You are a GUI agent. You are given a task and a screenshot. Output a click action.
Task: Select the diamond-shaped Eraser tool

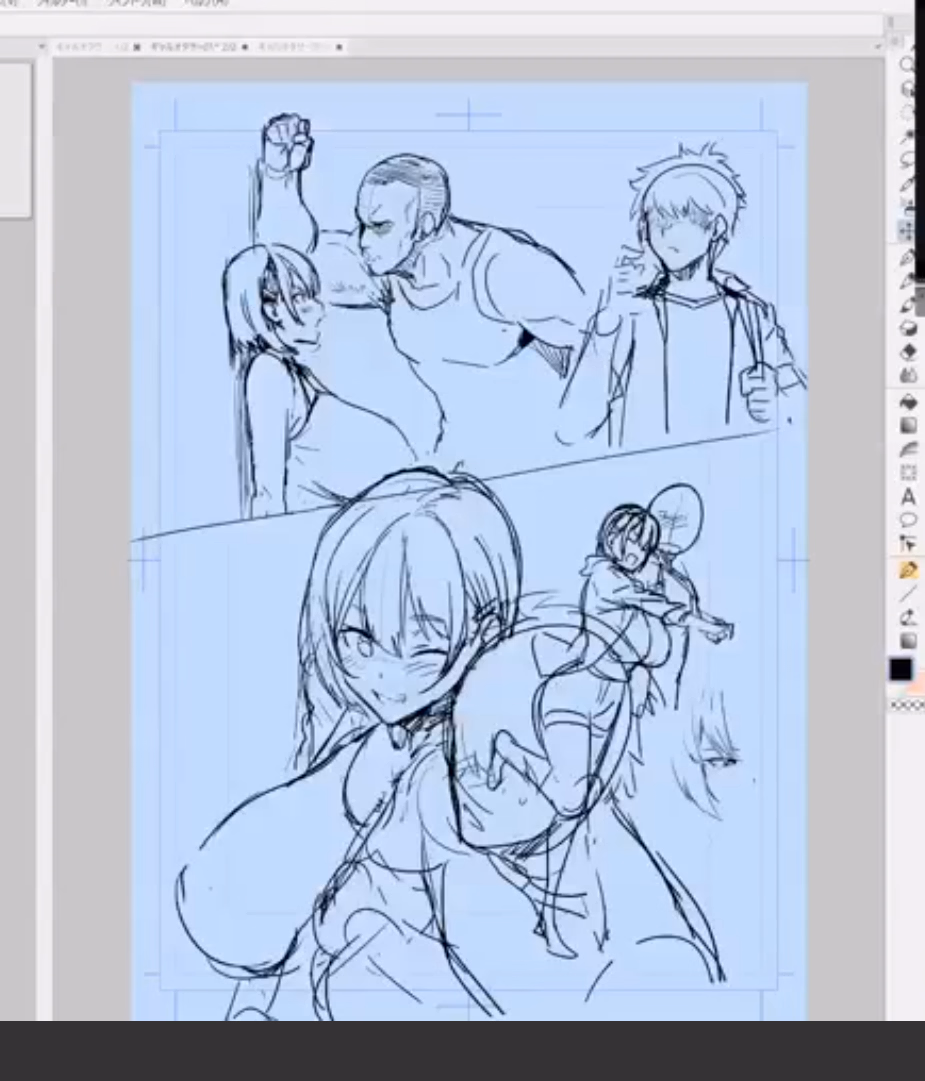(908, 352)
